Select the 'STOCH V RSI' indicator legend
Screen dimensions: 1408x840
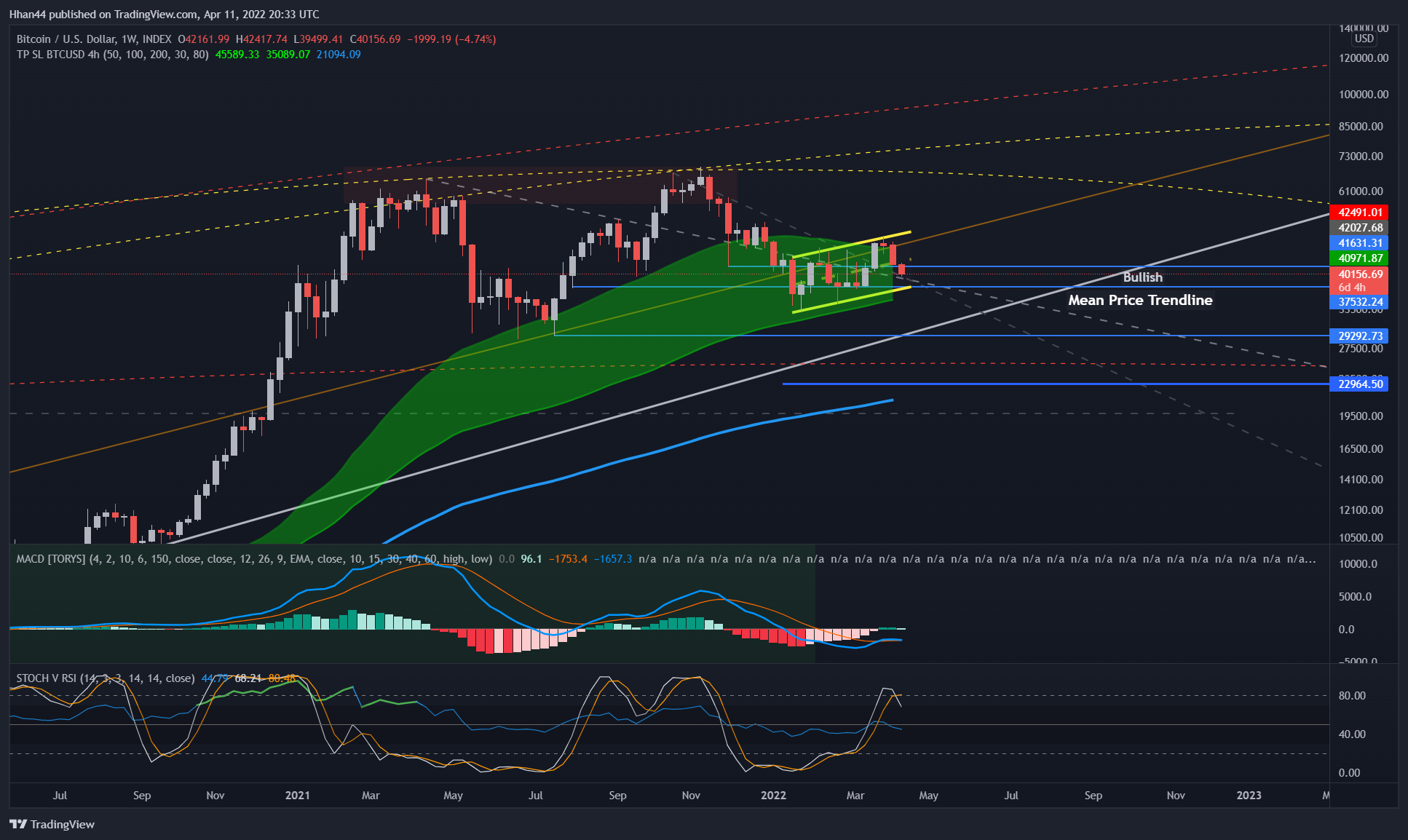106,678
